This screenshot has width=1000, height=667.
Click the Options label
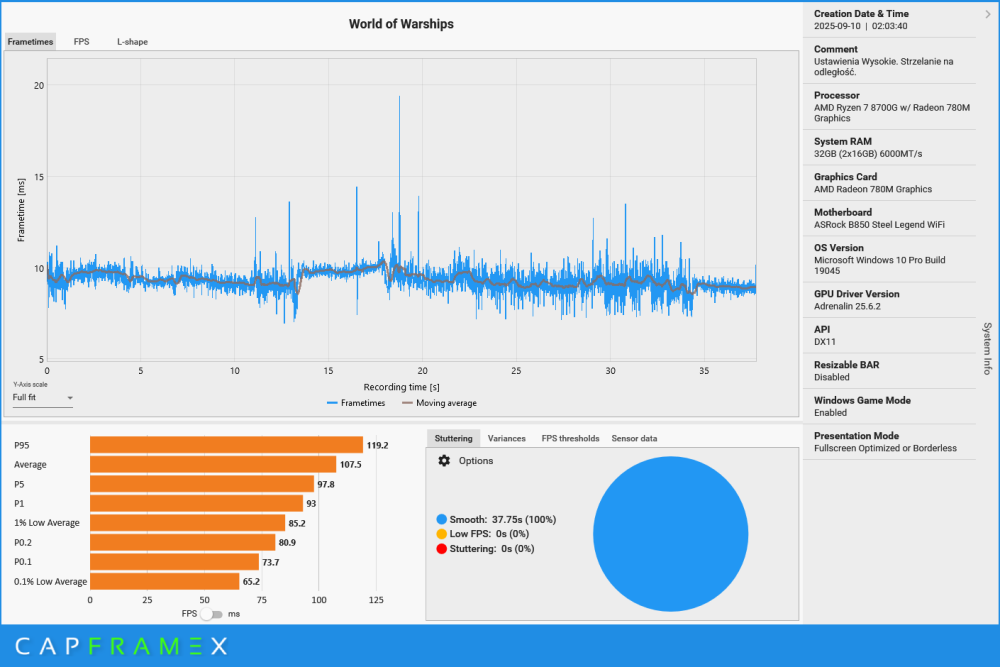tap(476, 460)
